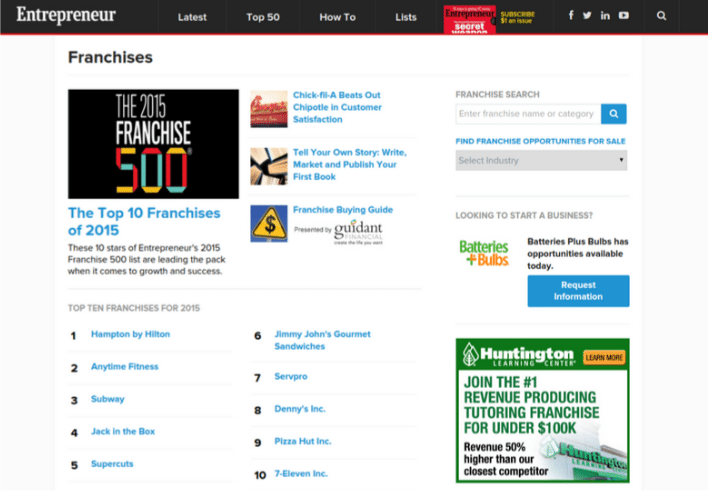Click the Entrepreneur magazine cover in header
This screenshot has height=496, width=708.
pyautogui.click(x=470, y=19)
